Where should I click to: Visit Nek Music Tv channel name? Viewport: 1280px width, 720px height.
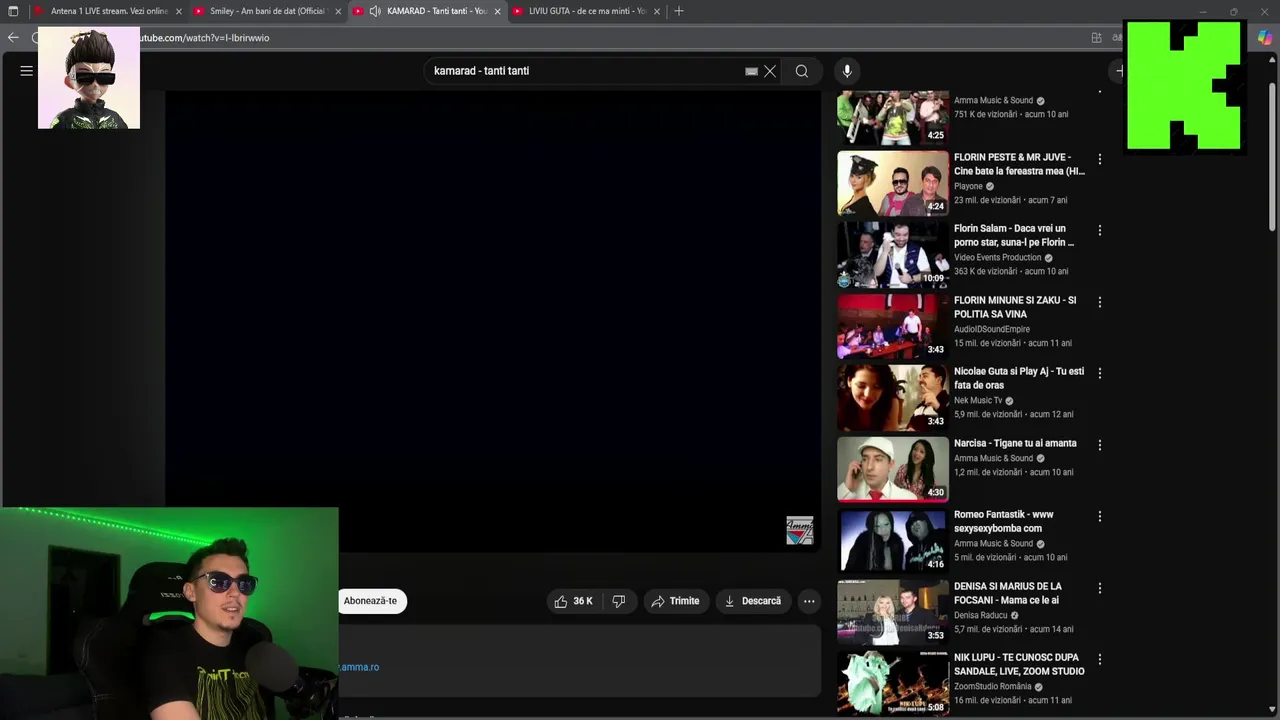(978, 400)
